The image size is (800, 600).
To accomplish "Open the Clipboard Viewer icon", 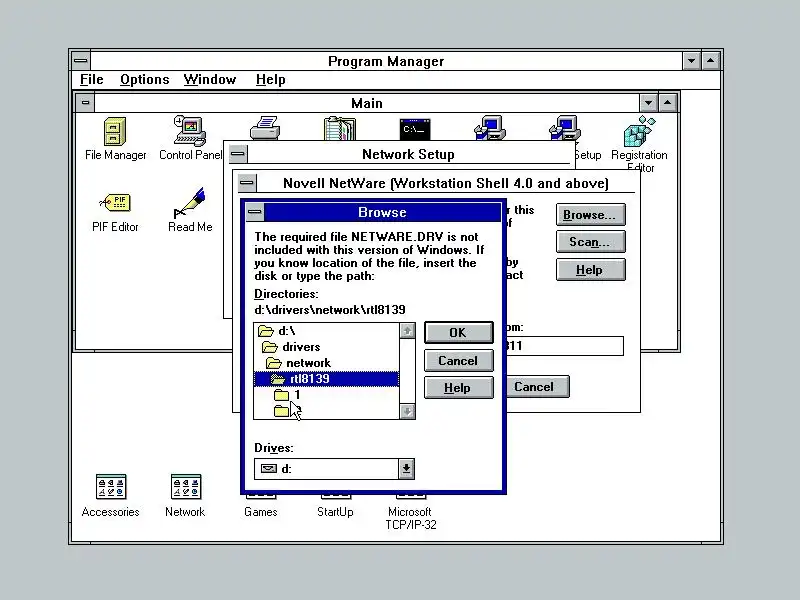I will 340,128.
